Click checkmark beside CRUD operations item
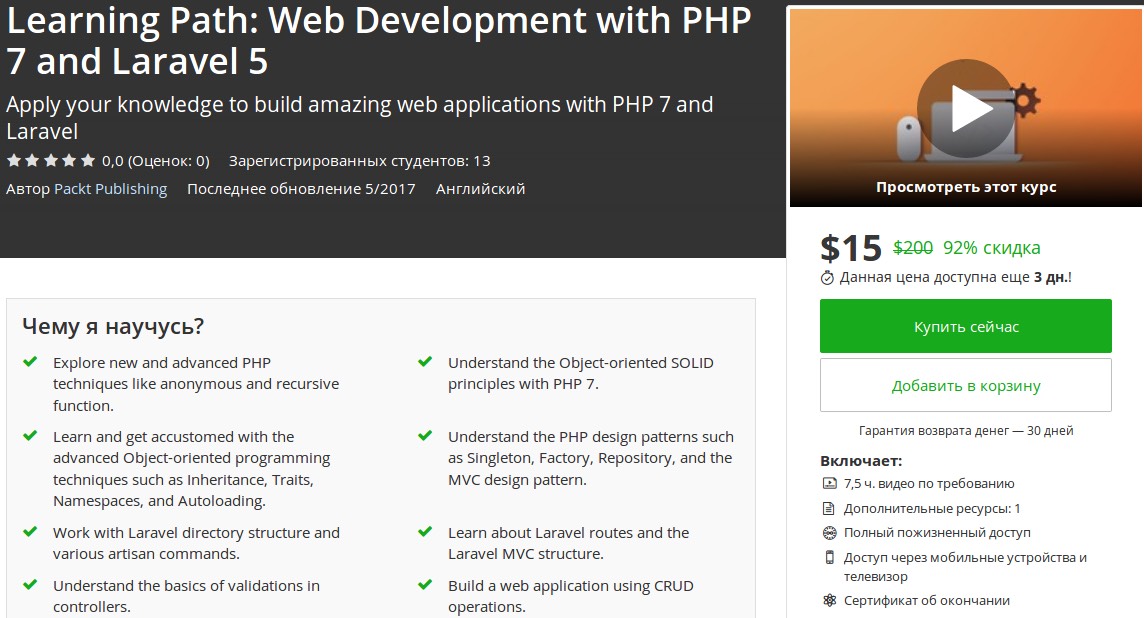The width and height of the screenshot is (1144, 618). [x=425, y=585]
